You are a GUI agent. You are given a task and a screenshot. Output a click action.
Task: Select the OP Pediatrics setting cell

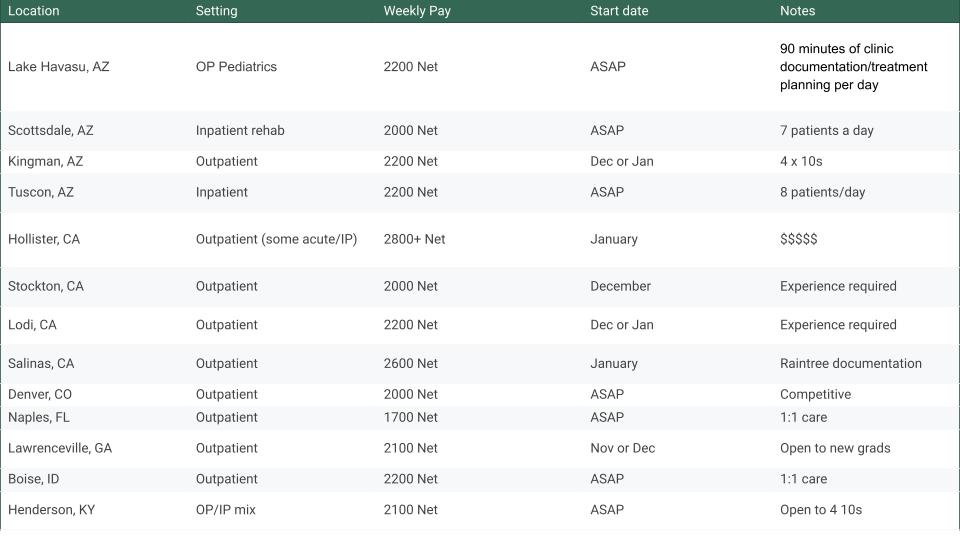[236, 67]
